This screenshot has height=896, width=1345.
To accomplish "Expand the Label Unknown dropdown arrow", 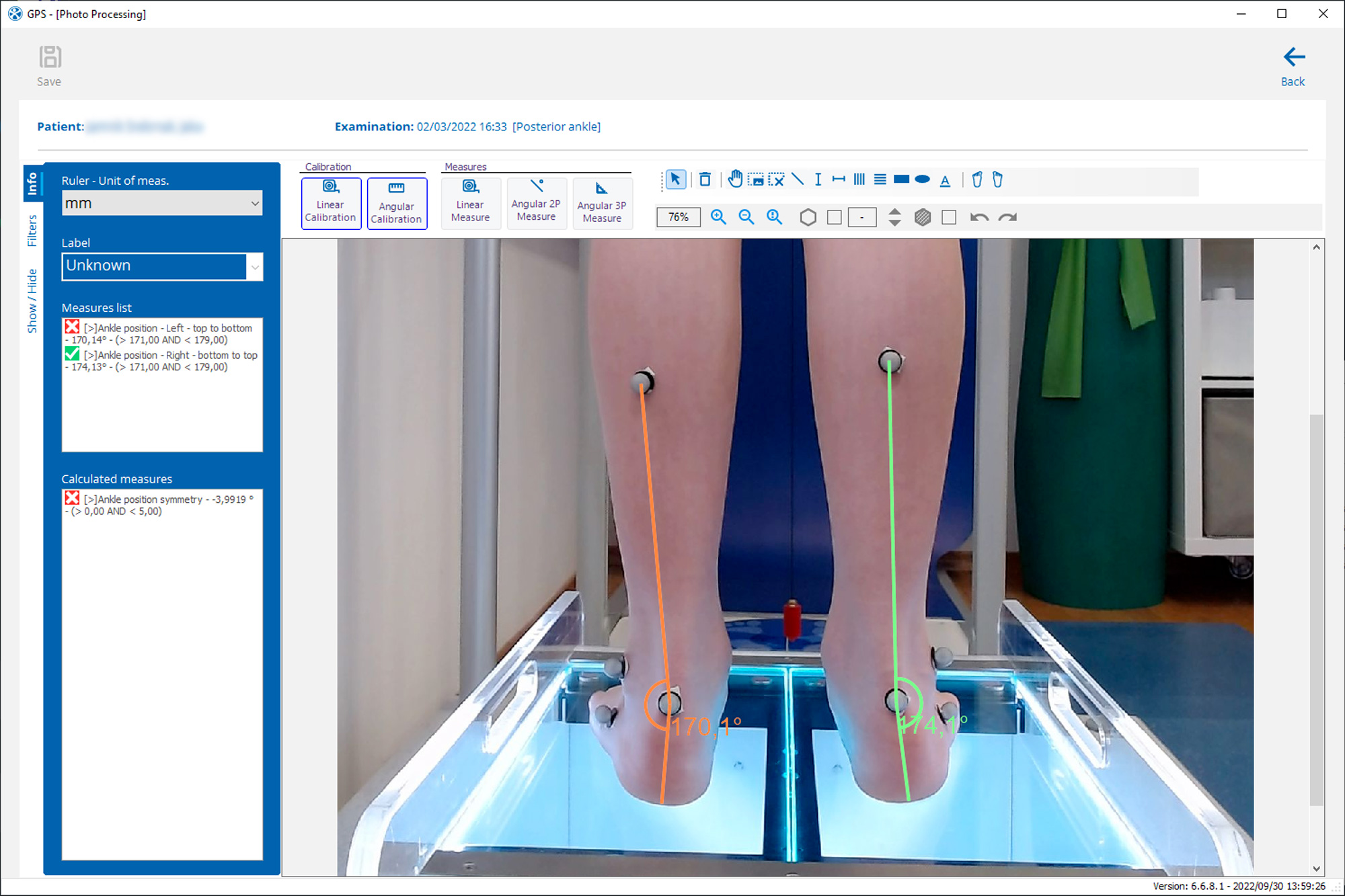I will point(255,266).
